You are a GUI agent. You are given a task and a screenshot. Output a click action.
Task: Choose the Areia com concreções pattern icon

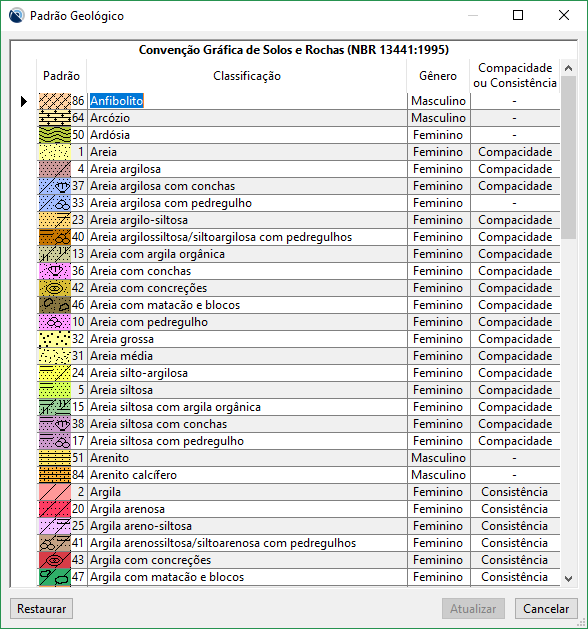(x=55, y=288)
